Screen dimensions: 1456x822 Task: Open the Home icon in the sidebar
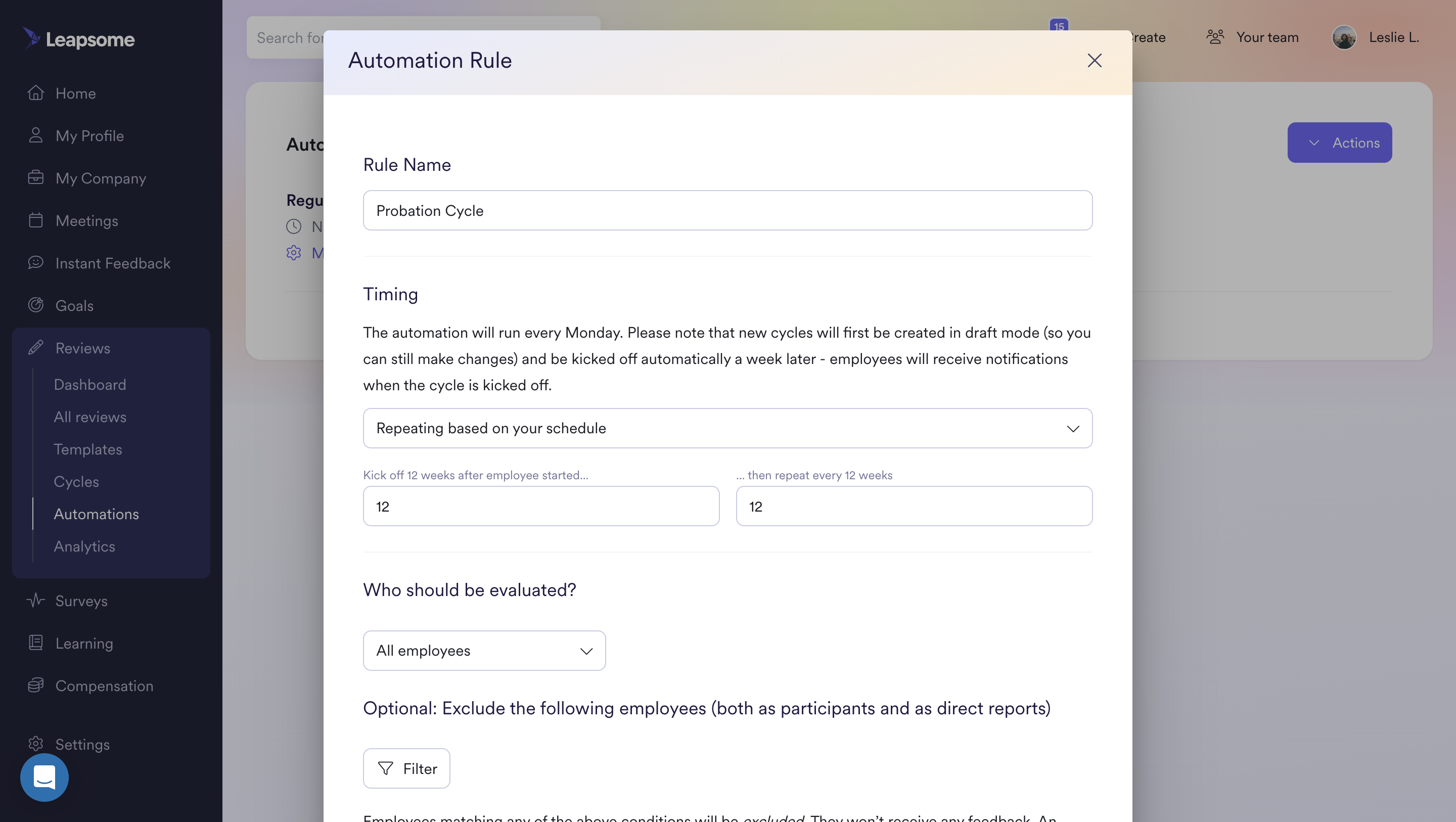pyautogui.click(x=35, y=93)
